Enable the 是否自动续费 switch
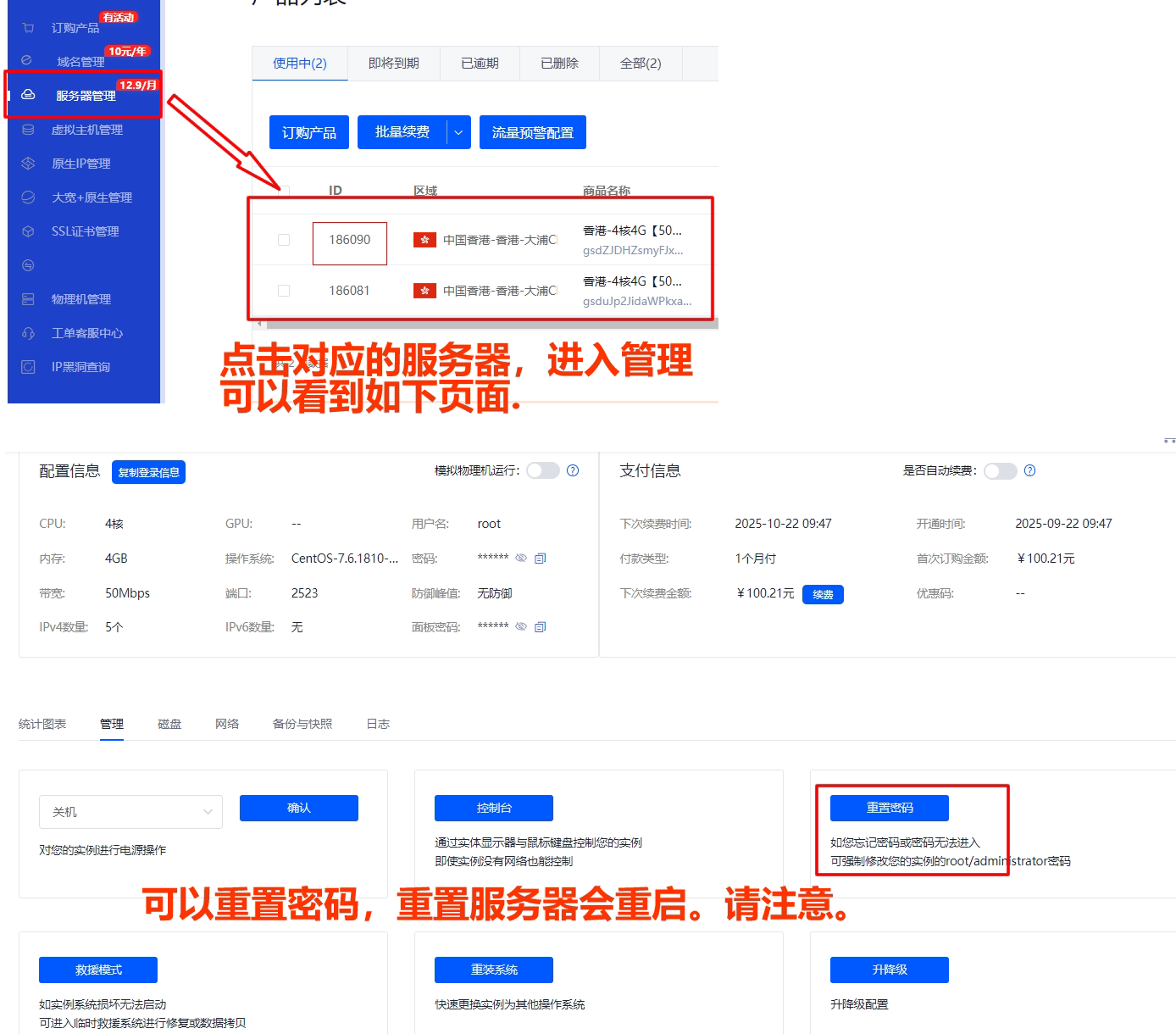1176x1034 pixels. click(1001, 470)
